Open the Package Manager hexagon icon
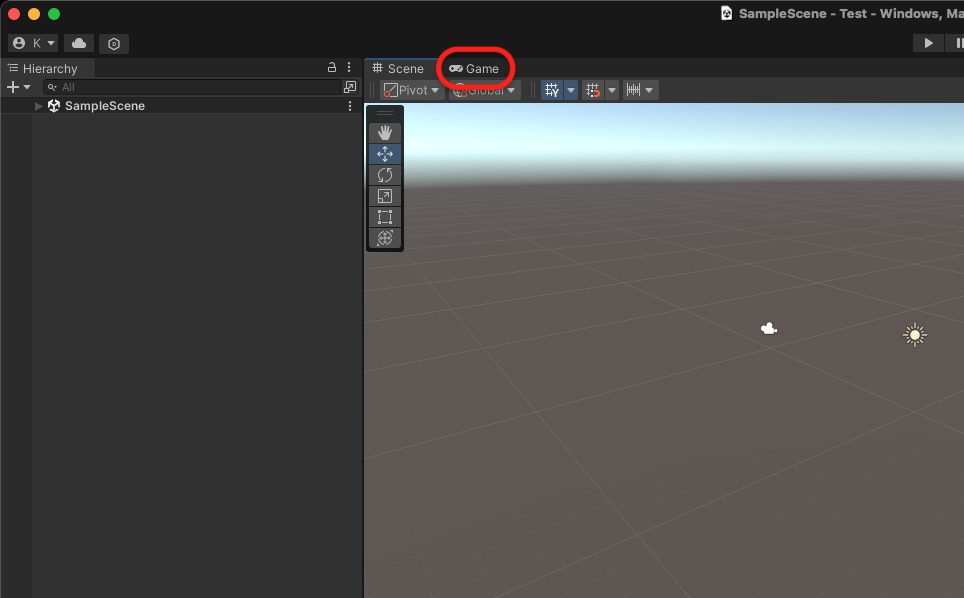Image resolution: width=964 pixels, height=598 pixels. [114, 44]
